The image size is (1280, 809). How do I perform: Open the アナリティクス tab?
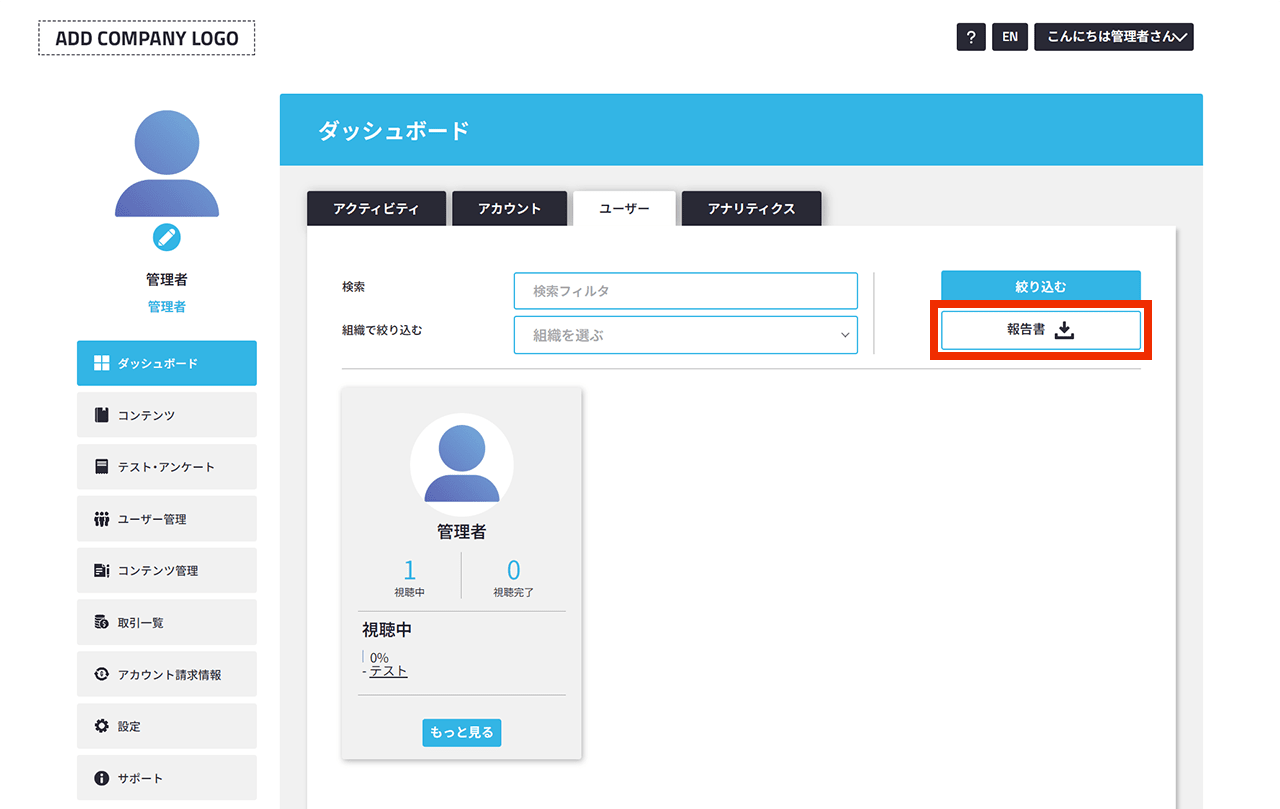pyautogui.click(x=751, y=208)
